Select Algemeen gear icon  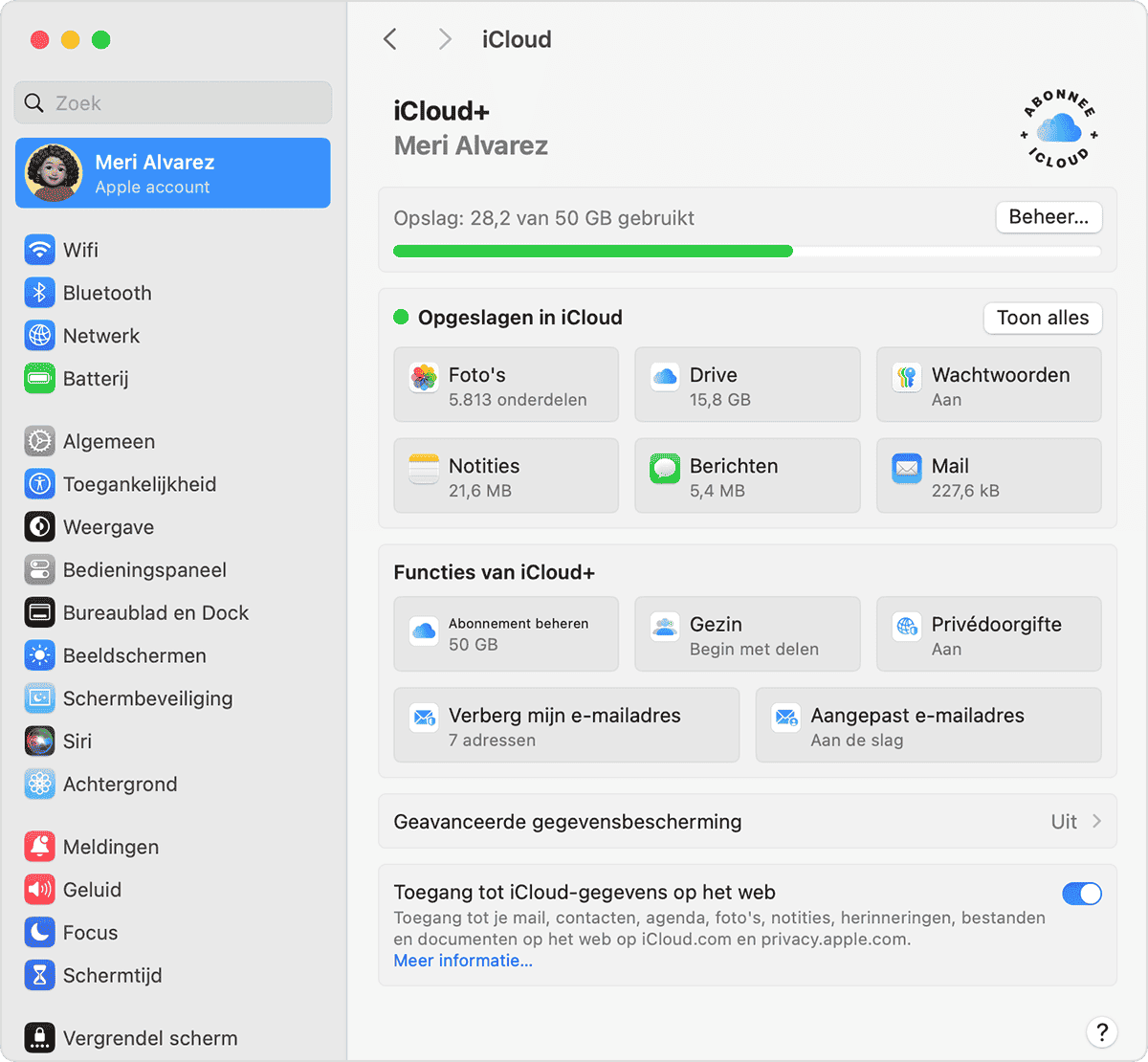coord(39,441)
